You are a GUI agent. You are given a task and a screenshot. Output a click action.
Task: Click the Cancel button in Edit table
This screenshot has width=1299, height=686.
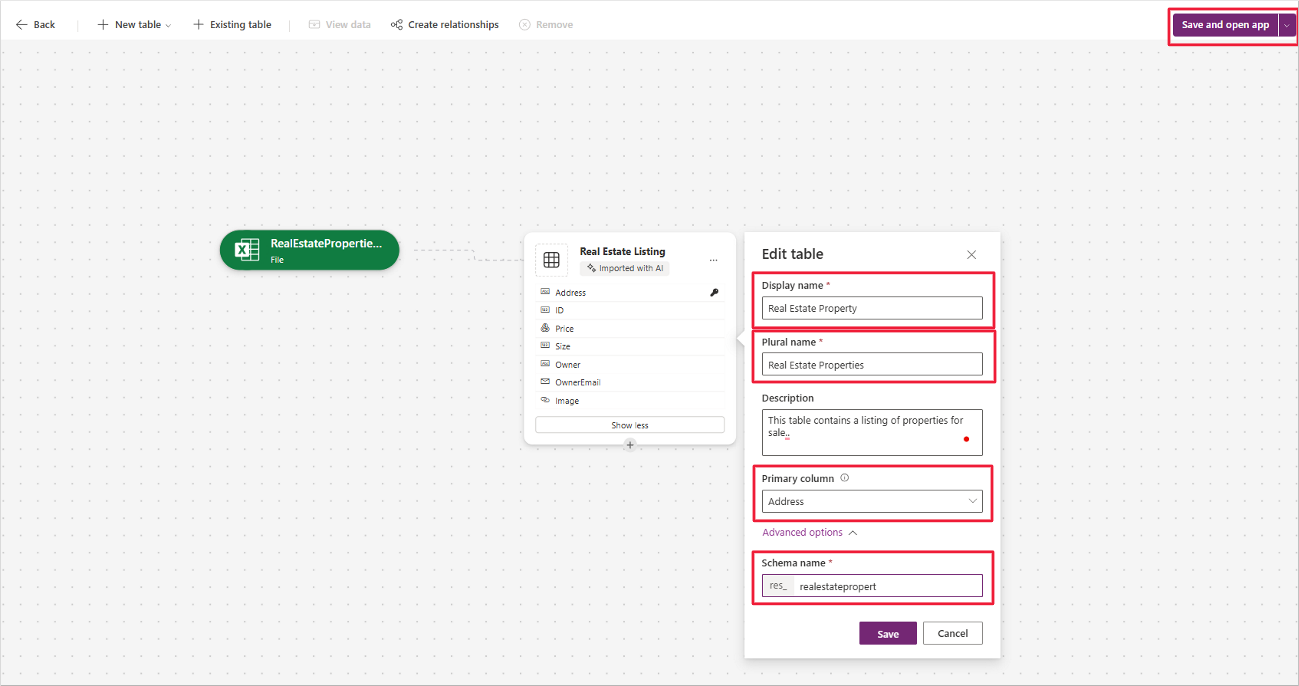click(x=952, y=633)
